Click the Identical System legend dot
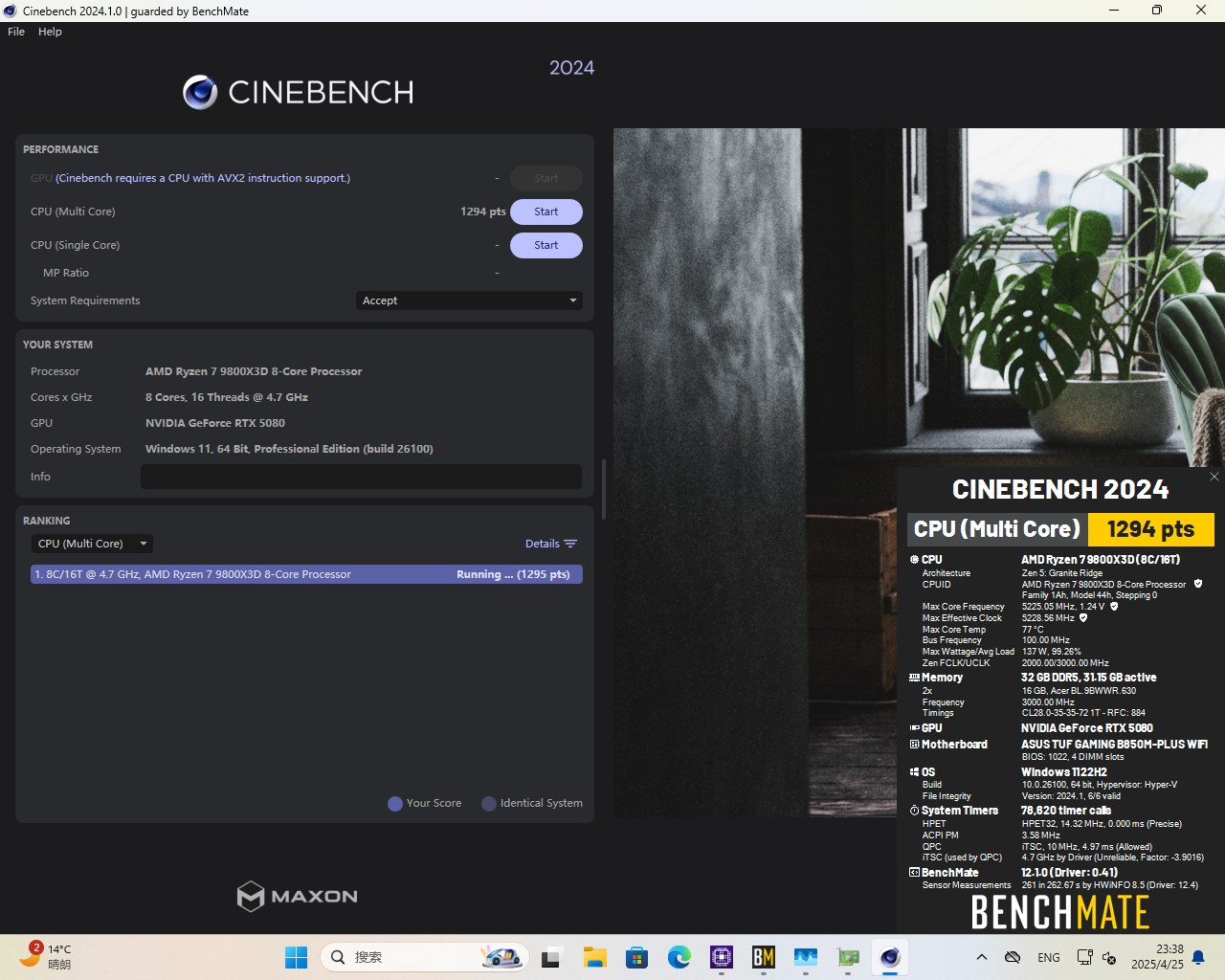The width and height of the screenshot is (1225, 980). [x=489, y=804]
